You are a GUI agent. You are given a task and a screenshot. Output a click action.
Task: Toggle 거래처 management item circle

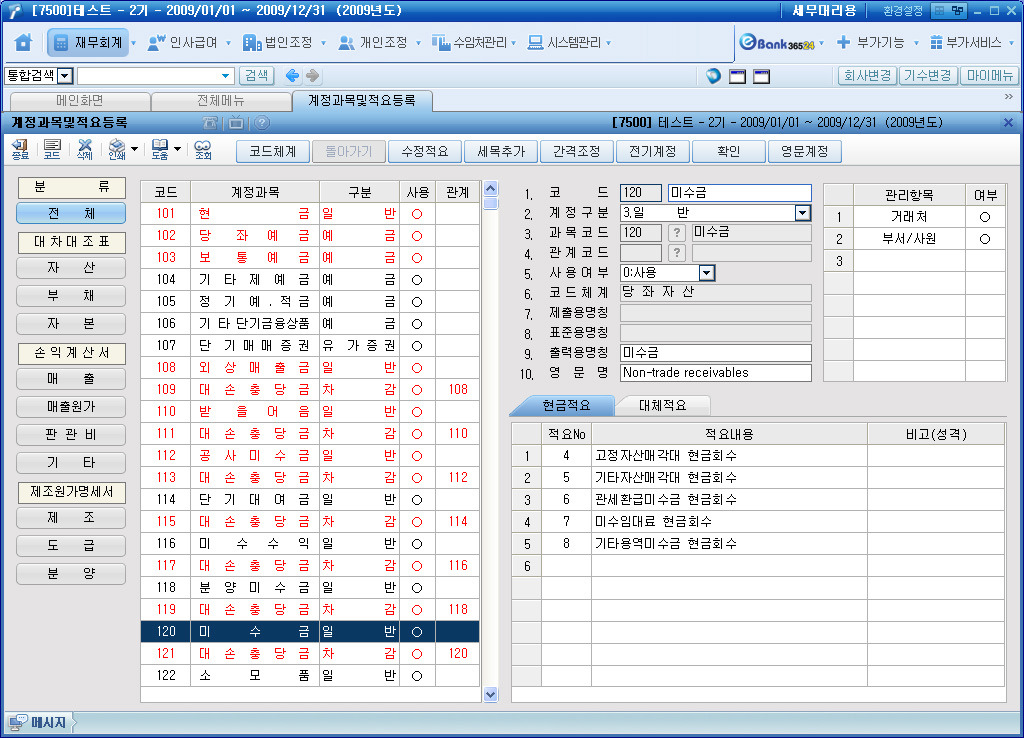click(985, 216)
